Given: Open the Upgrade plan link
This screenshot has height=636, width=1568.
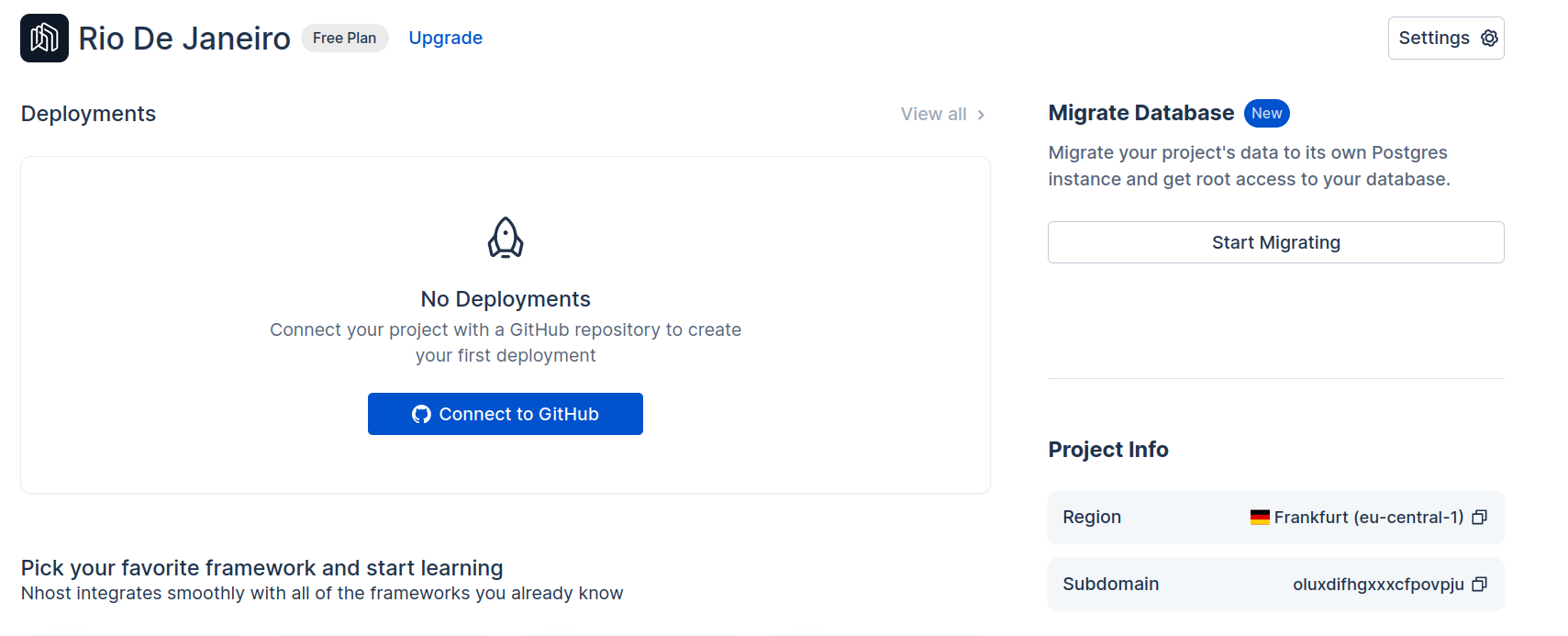Looking at the screenshot, I should pyautogui.click(x=445, y=38).
